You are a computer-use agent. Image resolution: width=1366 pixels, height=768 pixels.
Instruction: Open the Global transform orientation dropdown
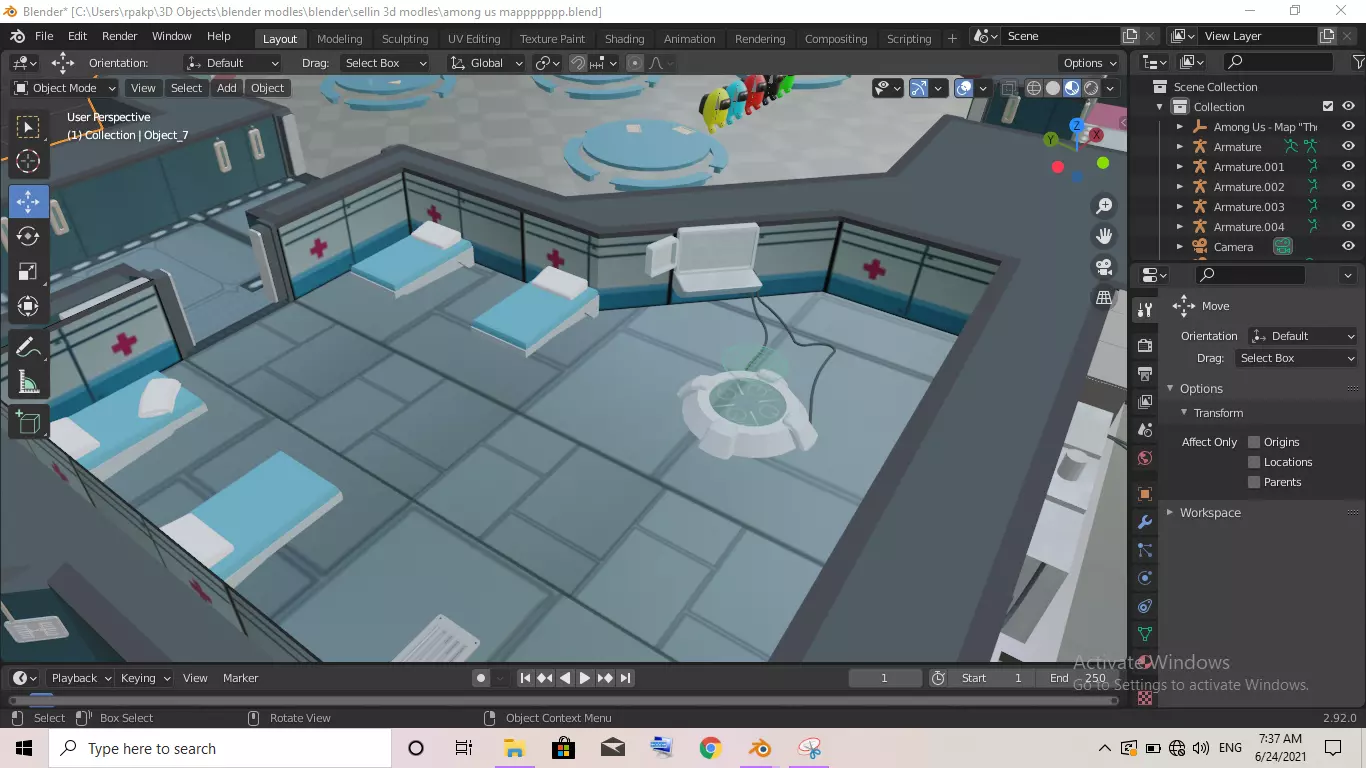tap(487, 63)
